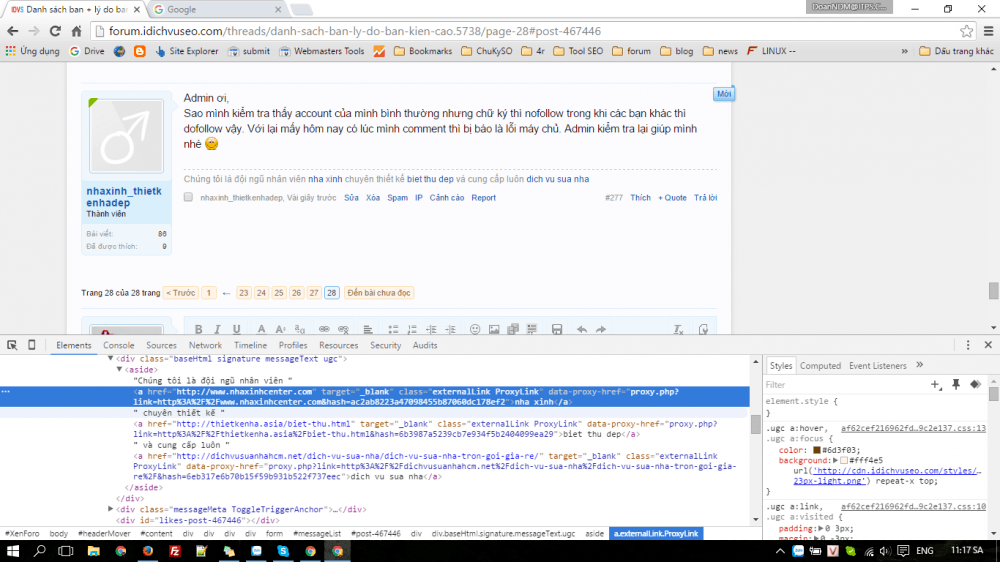
Task: Open Skype from the taskbar
Action: [283, 551]
